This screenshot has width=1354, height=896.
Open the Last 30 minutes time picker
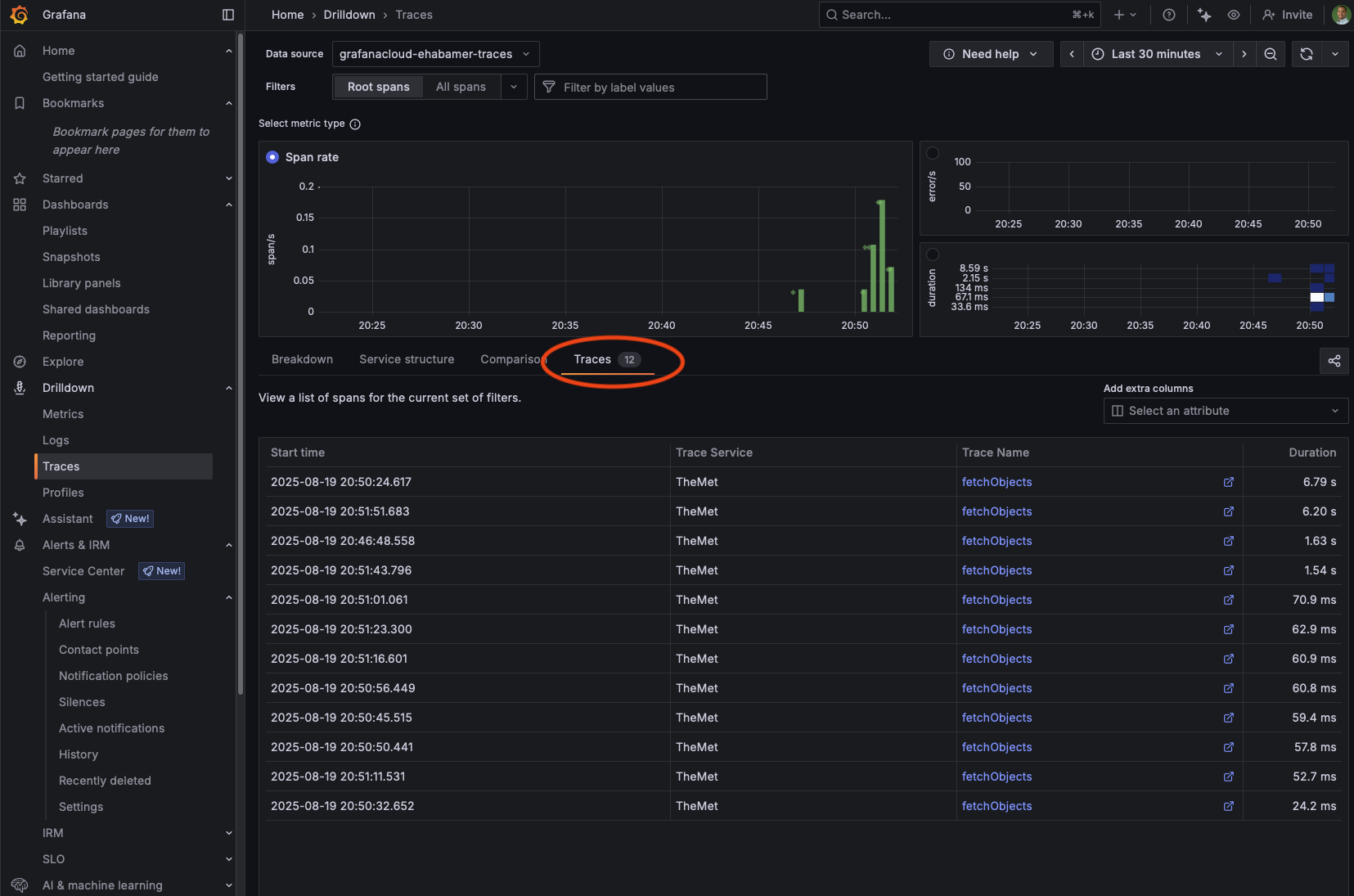1156,54
